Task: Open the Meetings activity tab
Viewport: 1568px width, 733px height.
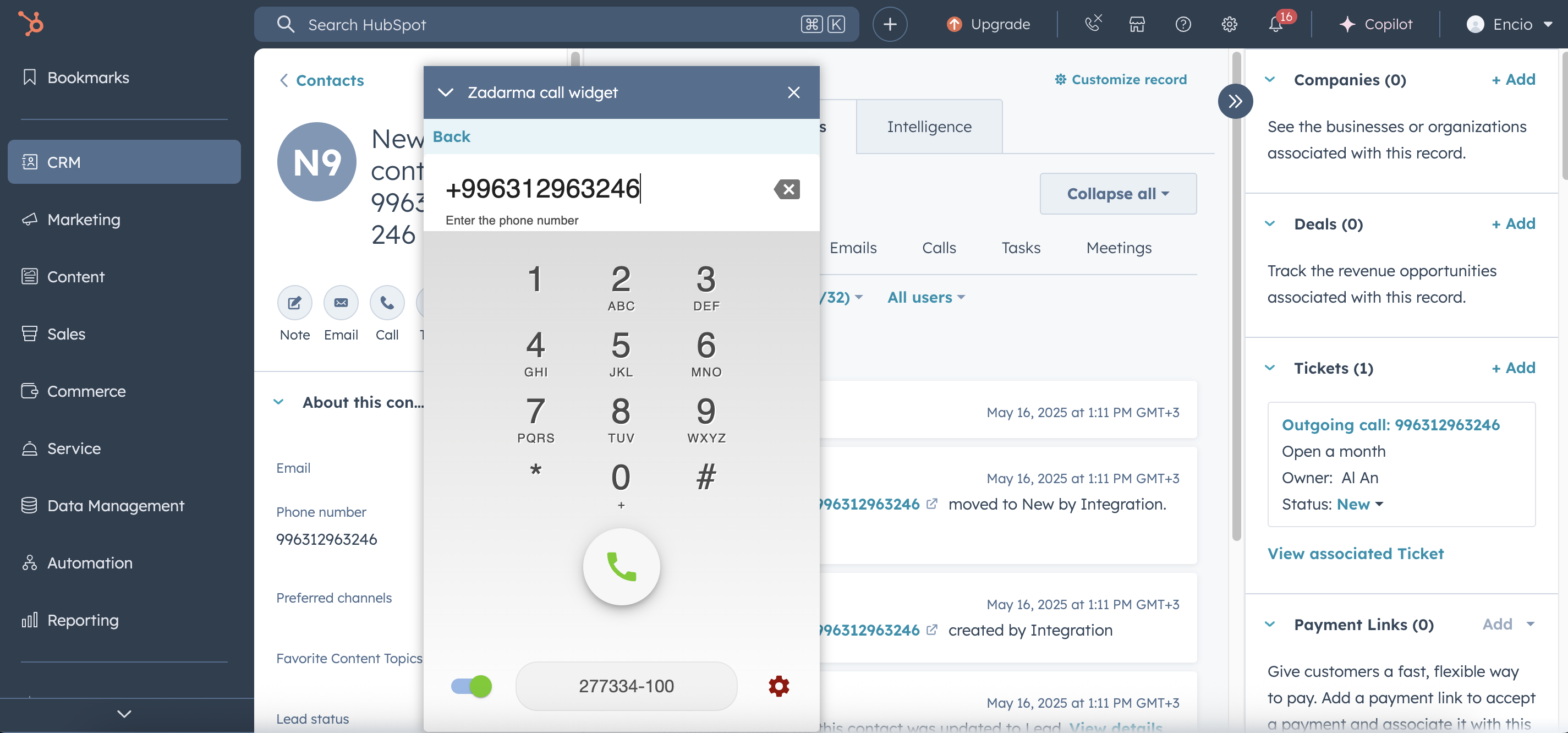Action: [1119, 247]
